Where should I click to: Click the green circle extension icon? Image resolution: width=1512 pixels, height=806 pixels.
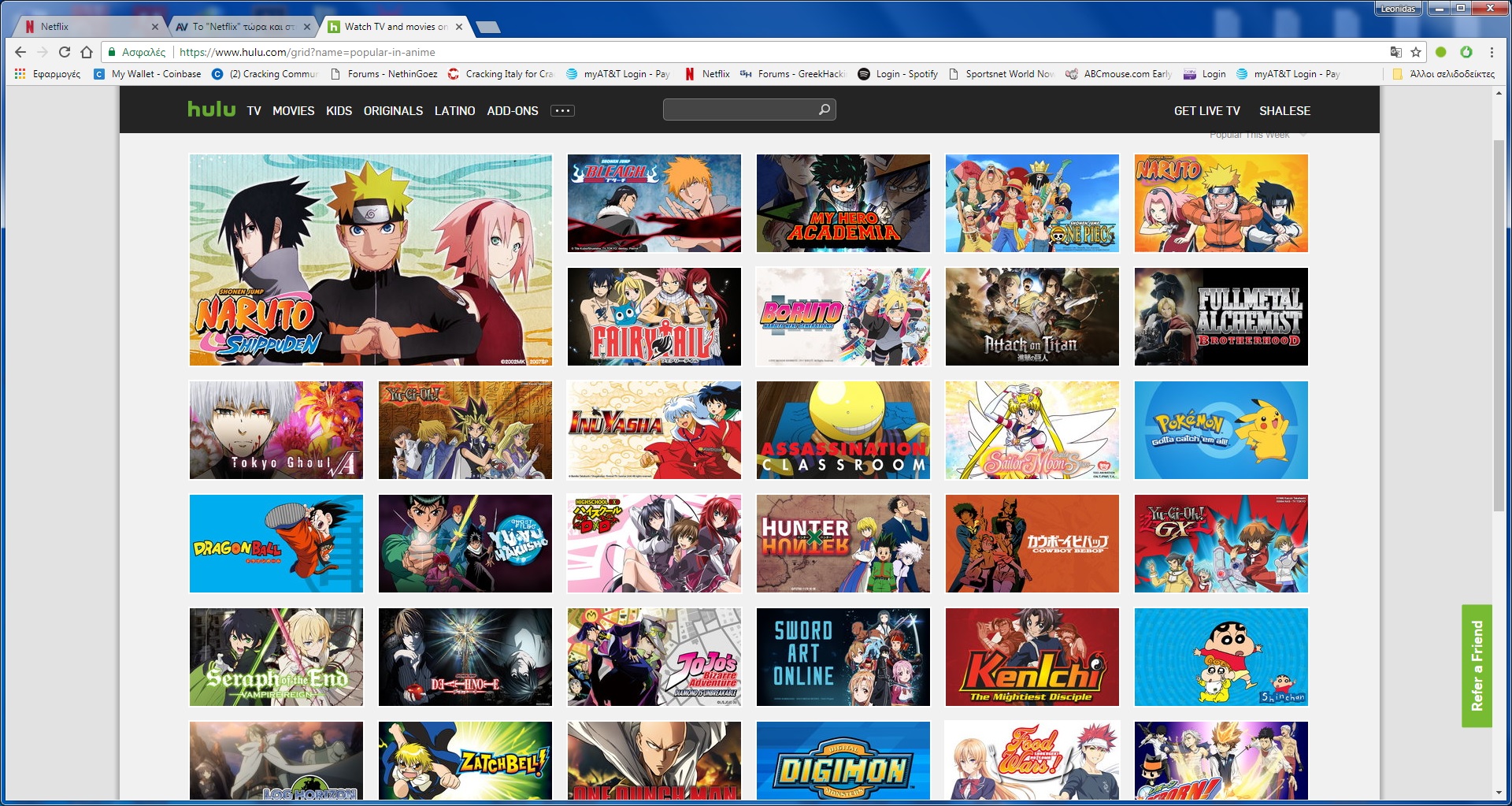tap(1441, 52)
